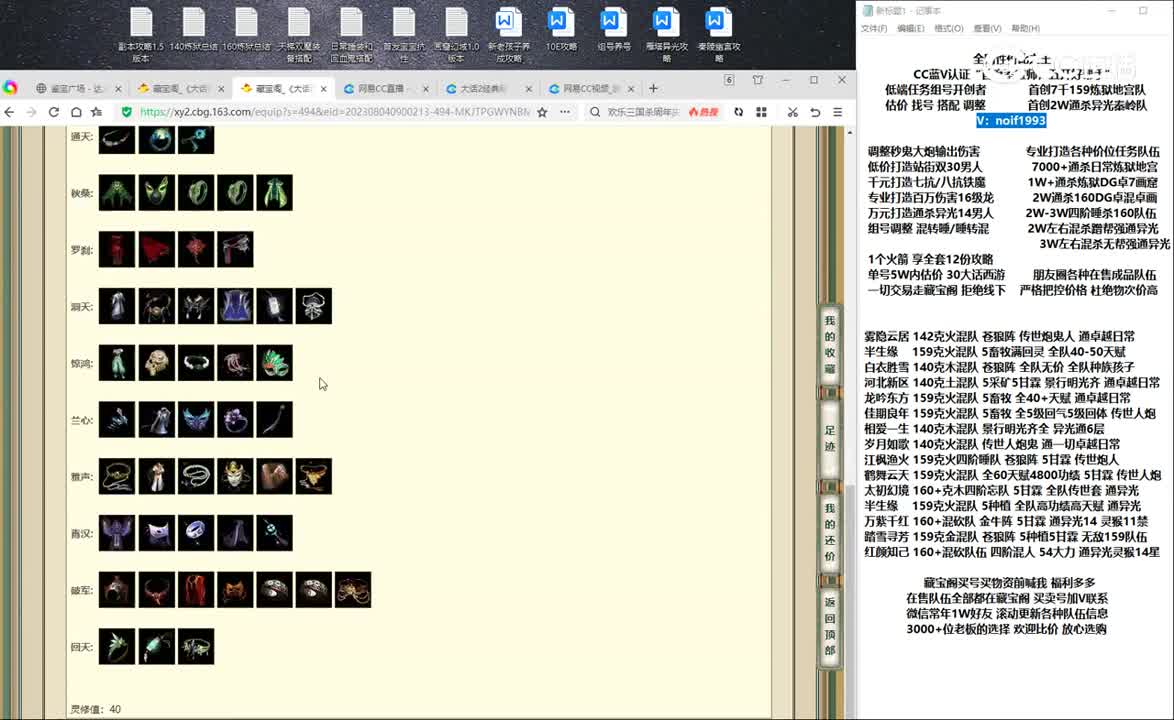Screen dimensions: 1174x720
Task: Select desktop file 副本攻略1.5版本
Action: pos(142,34)
